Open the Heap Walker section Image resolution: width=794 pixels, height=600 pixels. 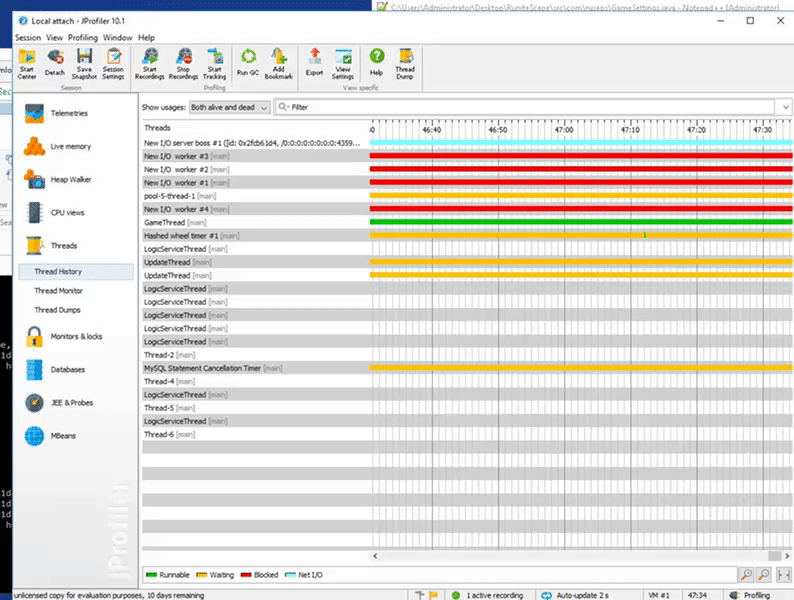(57, 180)
